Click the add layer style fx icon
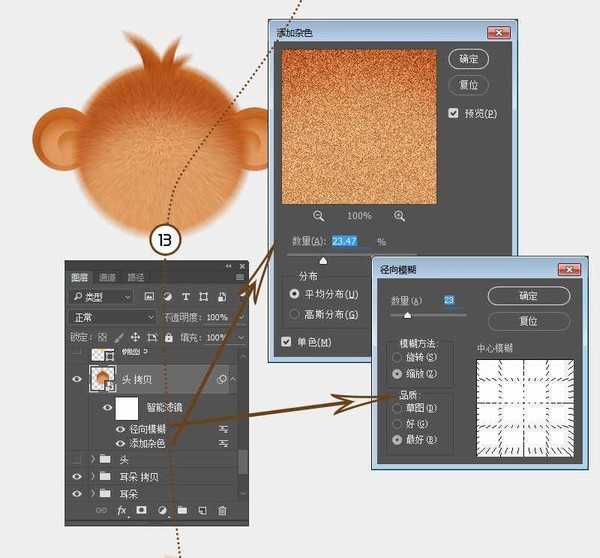The image size is (600, 558). pos(122,510)
